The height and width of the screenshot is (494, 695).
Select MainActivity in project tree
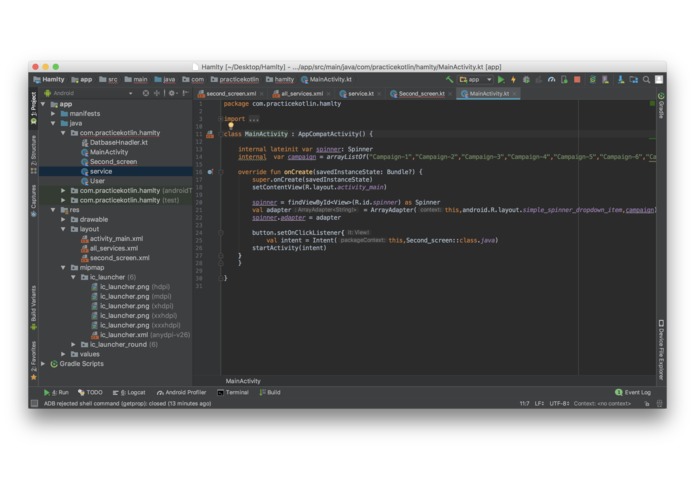tap(105, 152)
